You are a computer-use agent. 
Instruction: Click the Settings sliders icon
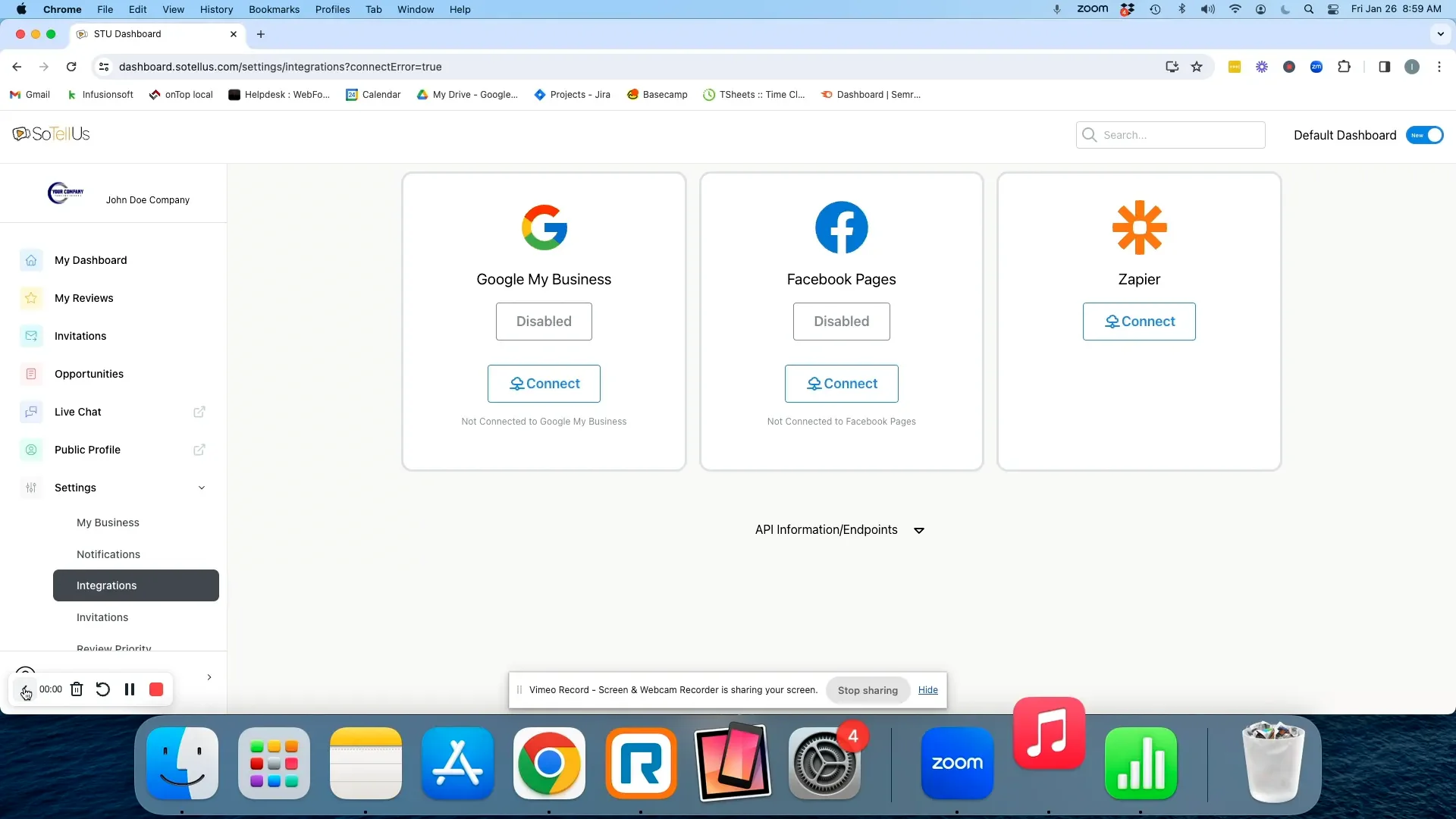point(31,488)
